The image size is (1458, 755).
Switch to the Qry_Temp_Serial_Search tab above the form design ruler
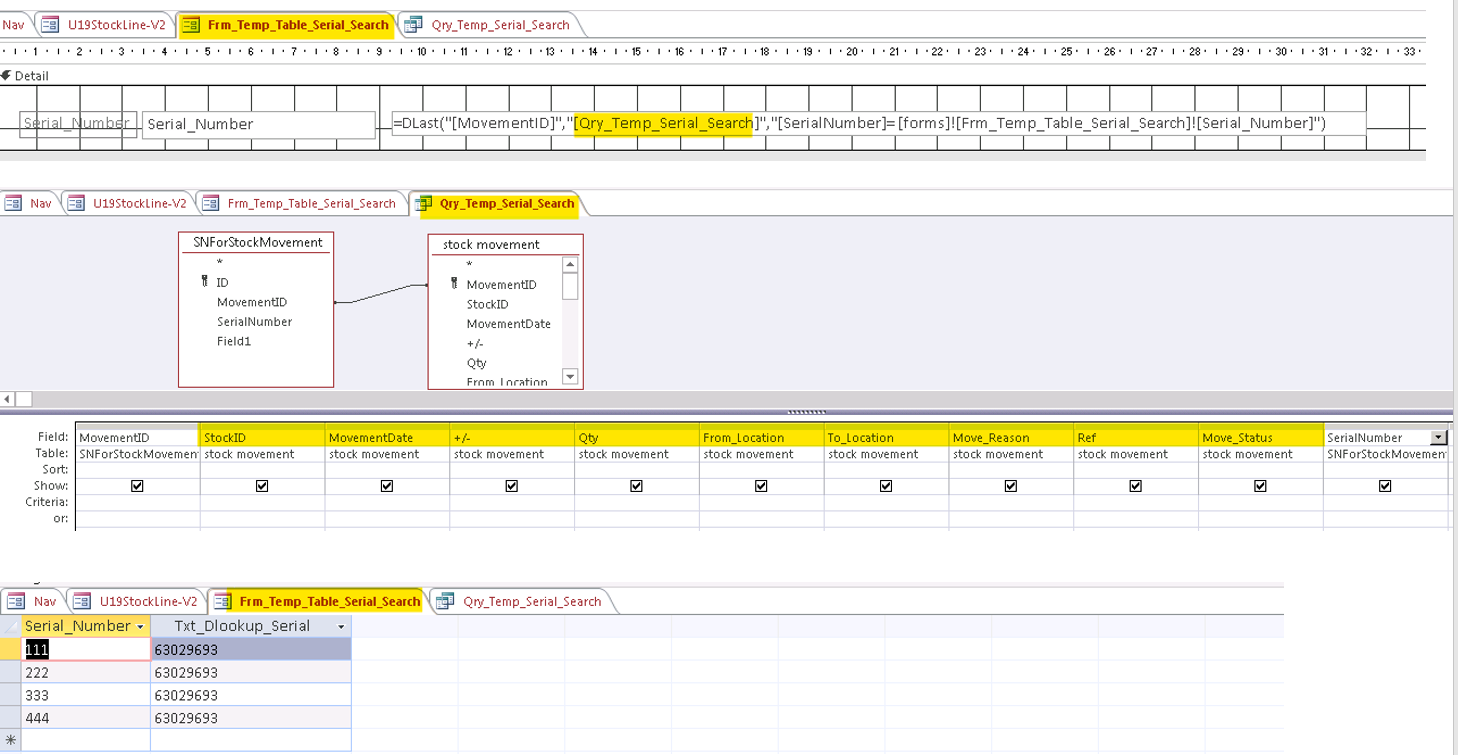490,25
